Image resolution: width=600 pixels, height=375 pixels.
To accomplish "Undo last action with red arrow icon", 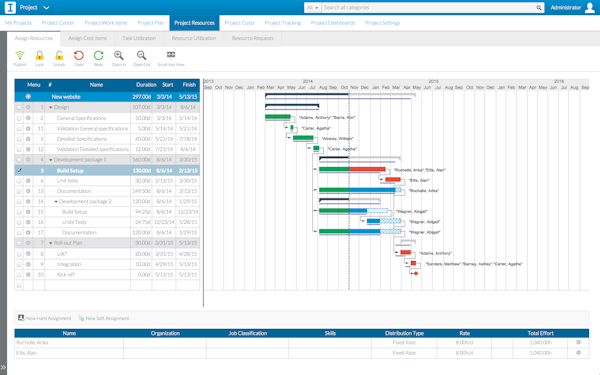I will tap(79, 55).
